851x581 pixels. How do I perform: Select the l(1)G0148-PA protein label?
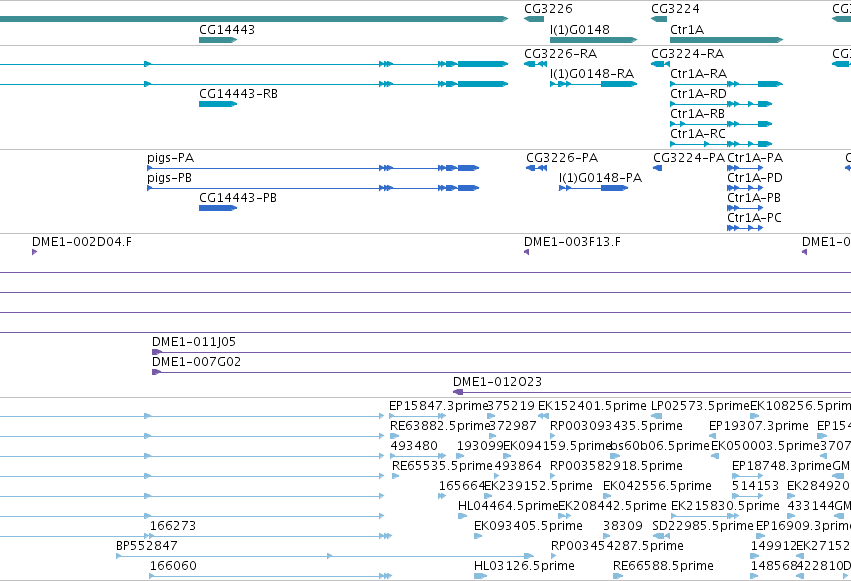point(600,178)
